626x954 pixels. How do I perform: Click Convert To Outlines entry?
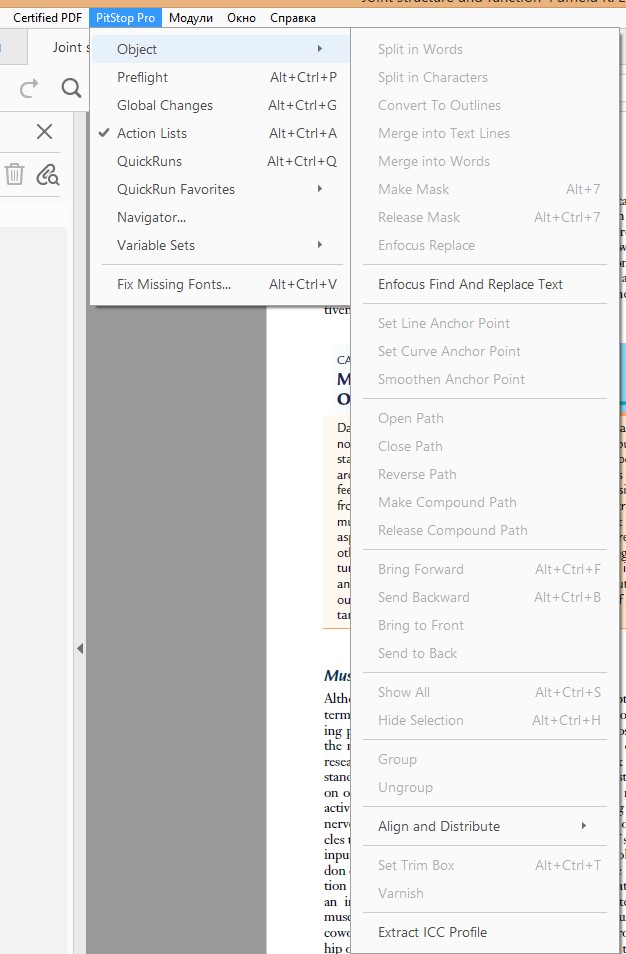point(485,105)
